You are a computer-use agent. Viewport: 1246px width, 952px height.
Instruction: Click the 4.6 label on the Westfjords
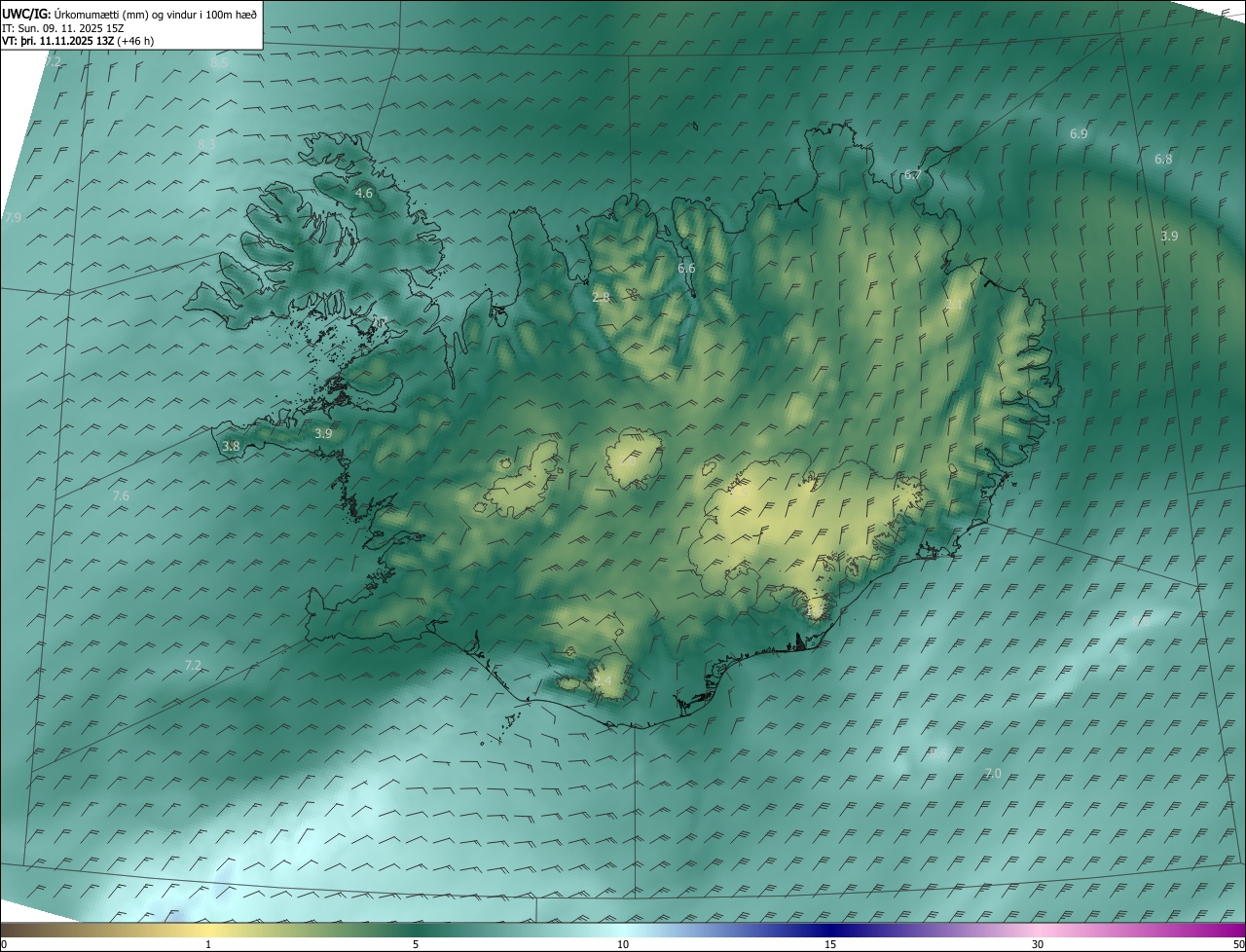click(x=364, y=194)
